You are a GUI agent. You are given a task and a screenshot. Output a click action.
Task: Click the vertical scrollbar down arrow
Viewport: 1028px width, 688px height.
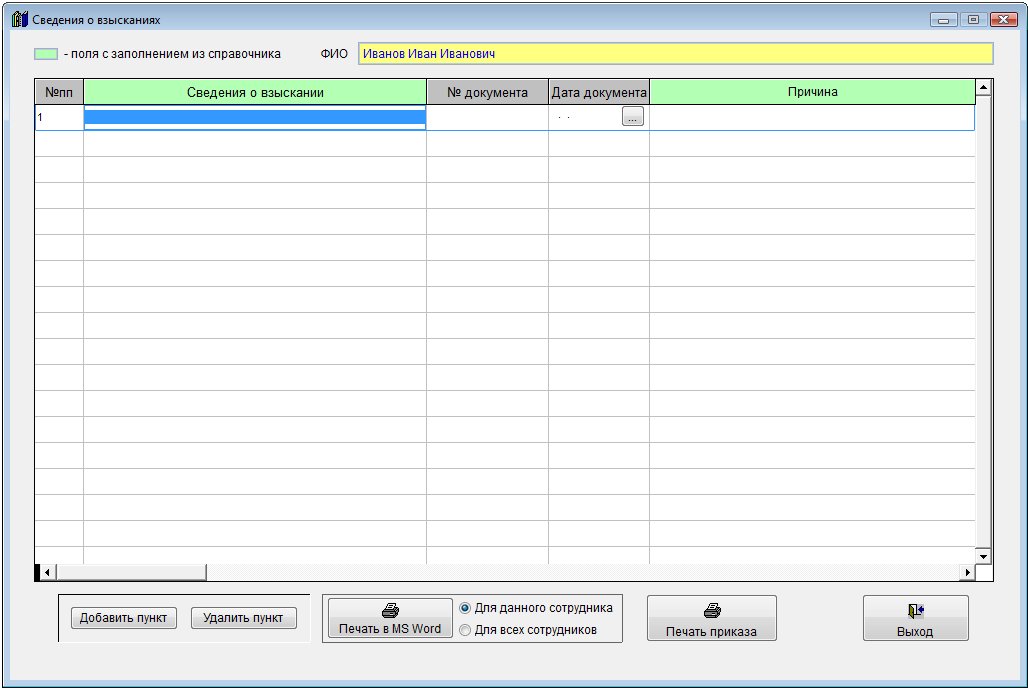(x=983, y=556)
